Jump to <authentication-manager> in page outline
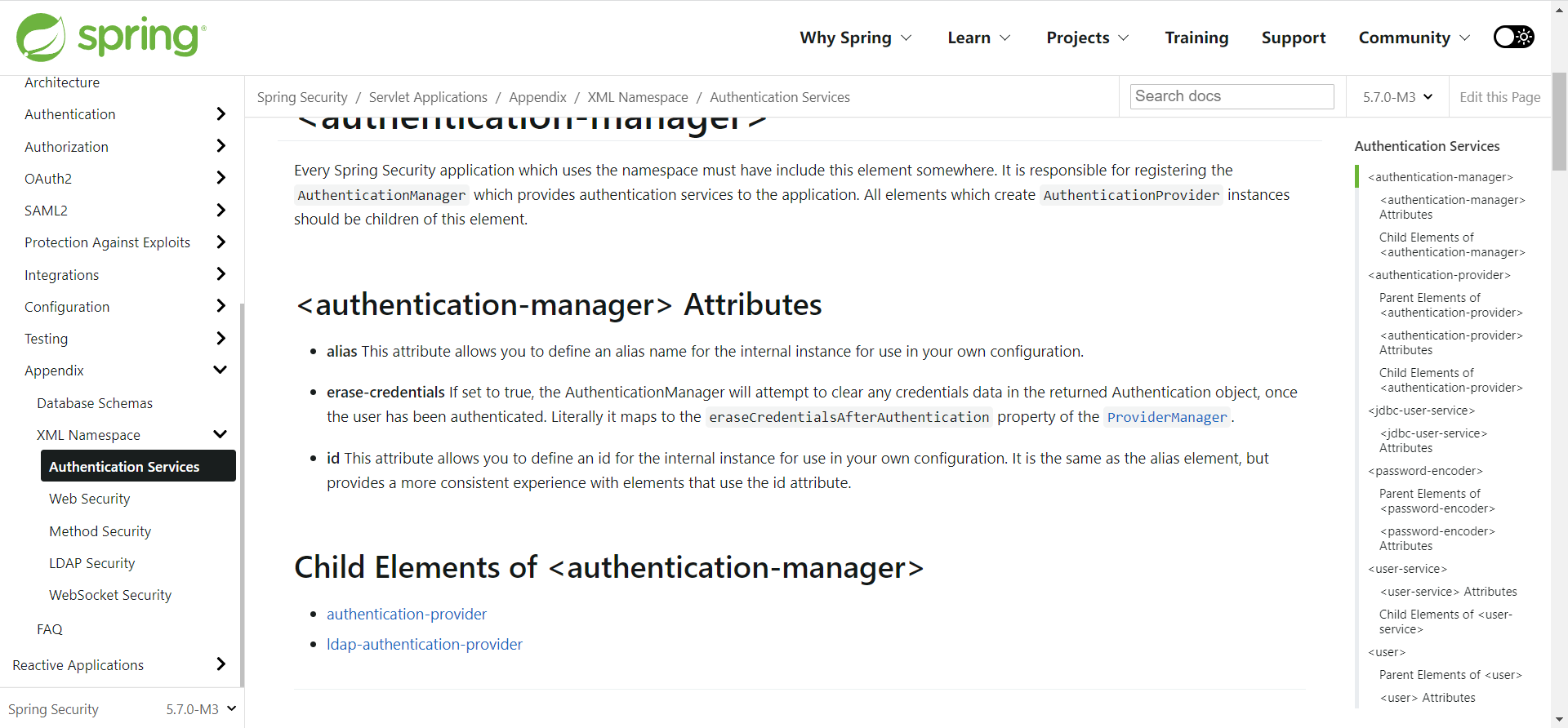The image size is (1568, 728). point(1441,177)
